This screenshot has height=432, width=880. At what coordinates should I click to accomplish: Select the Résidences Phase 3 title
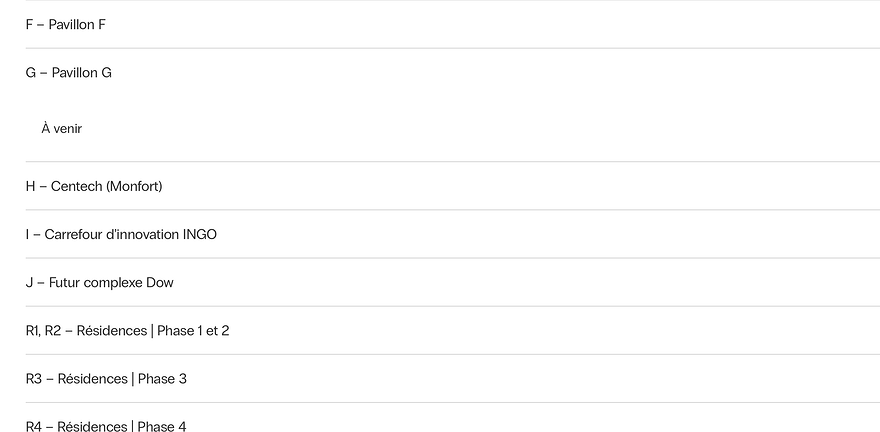[x=122, y=378]
